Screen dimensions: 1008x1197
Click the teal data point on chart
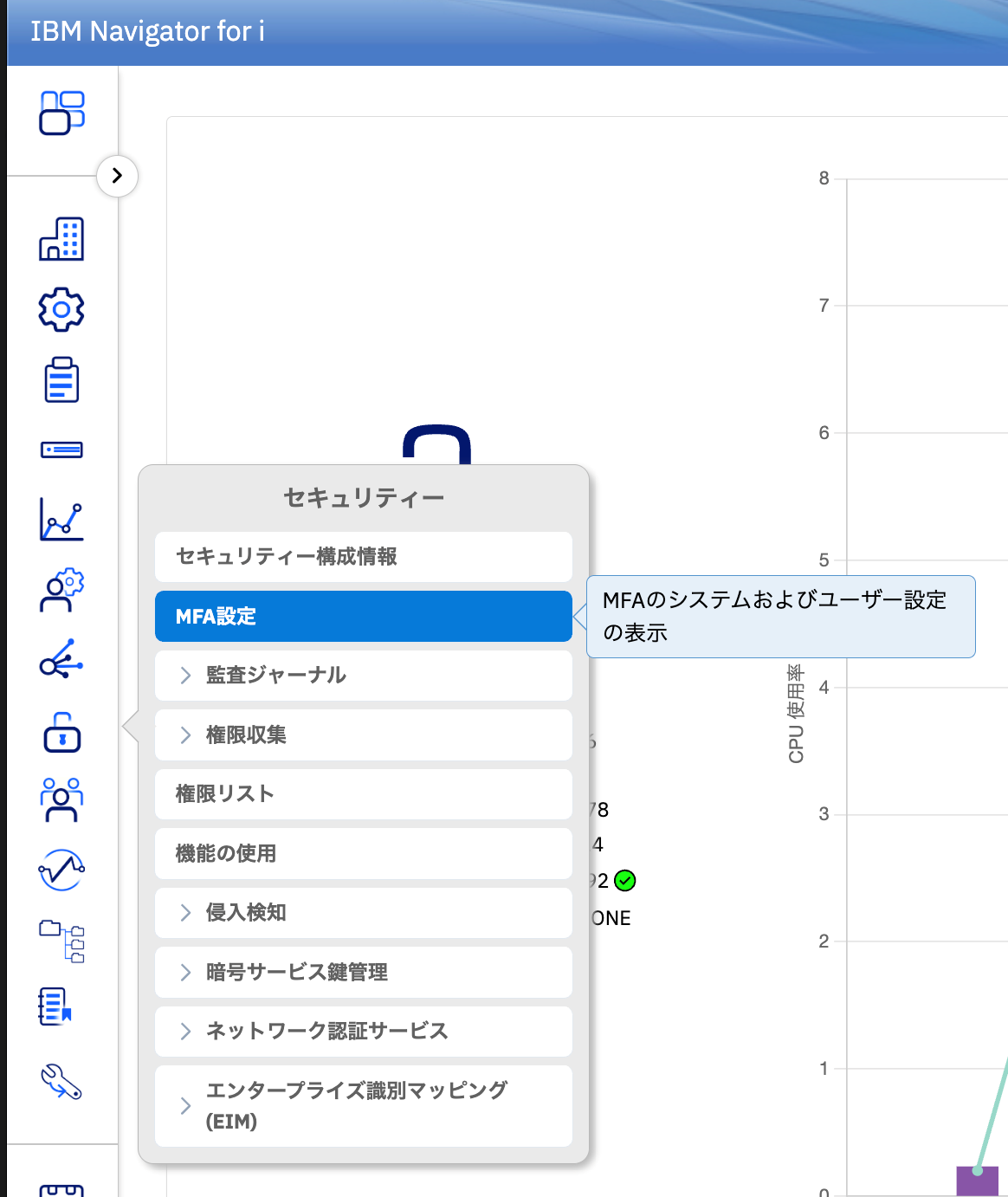978,1170
